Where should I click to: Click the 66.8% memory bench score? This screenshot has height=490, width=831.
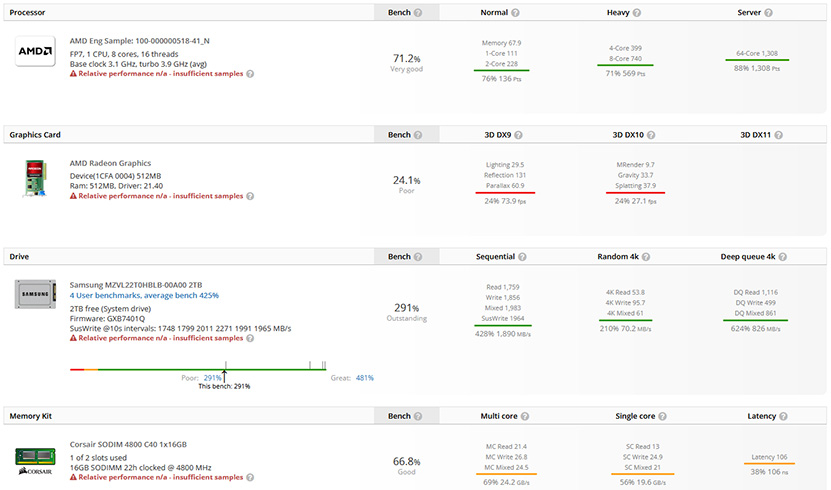406,462
